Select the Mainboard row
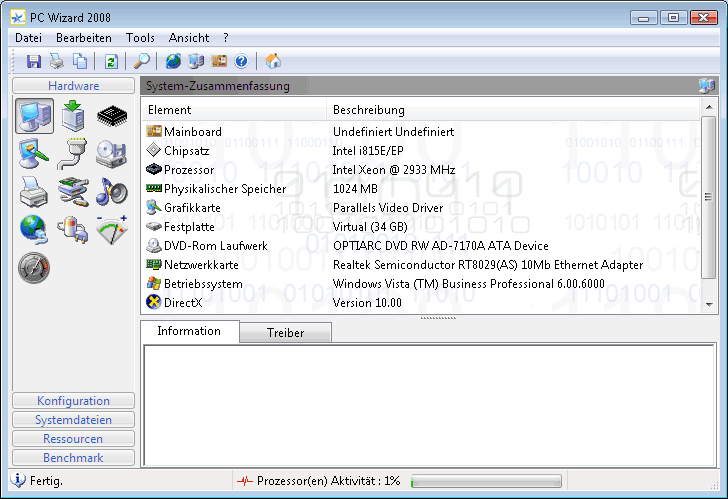 (421, 132)
